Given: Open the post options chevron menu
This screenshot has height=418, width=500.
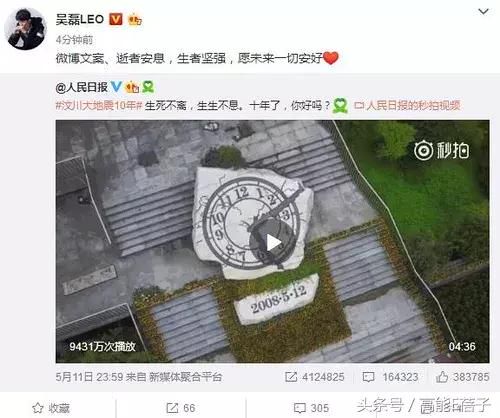Looking at the screenshot, I should click(483, 12).
